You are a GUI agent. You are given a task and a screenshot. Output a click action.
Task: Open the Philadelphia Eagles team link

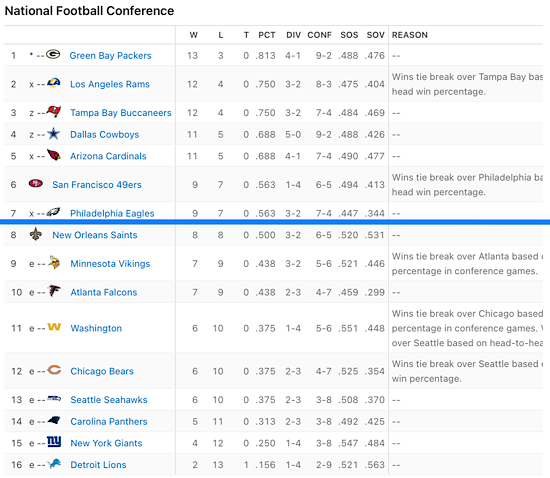[112, 213]
